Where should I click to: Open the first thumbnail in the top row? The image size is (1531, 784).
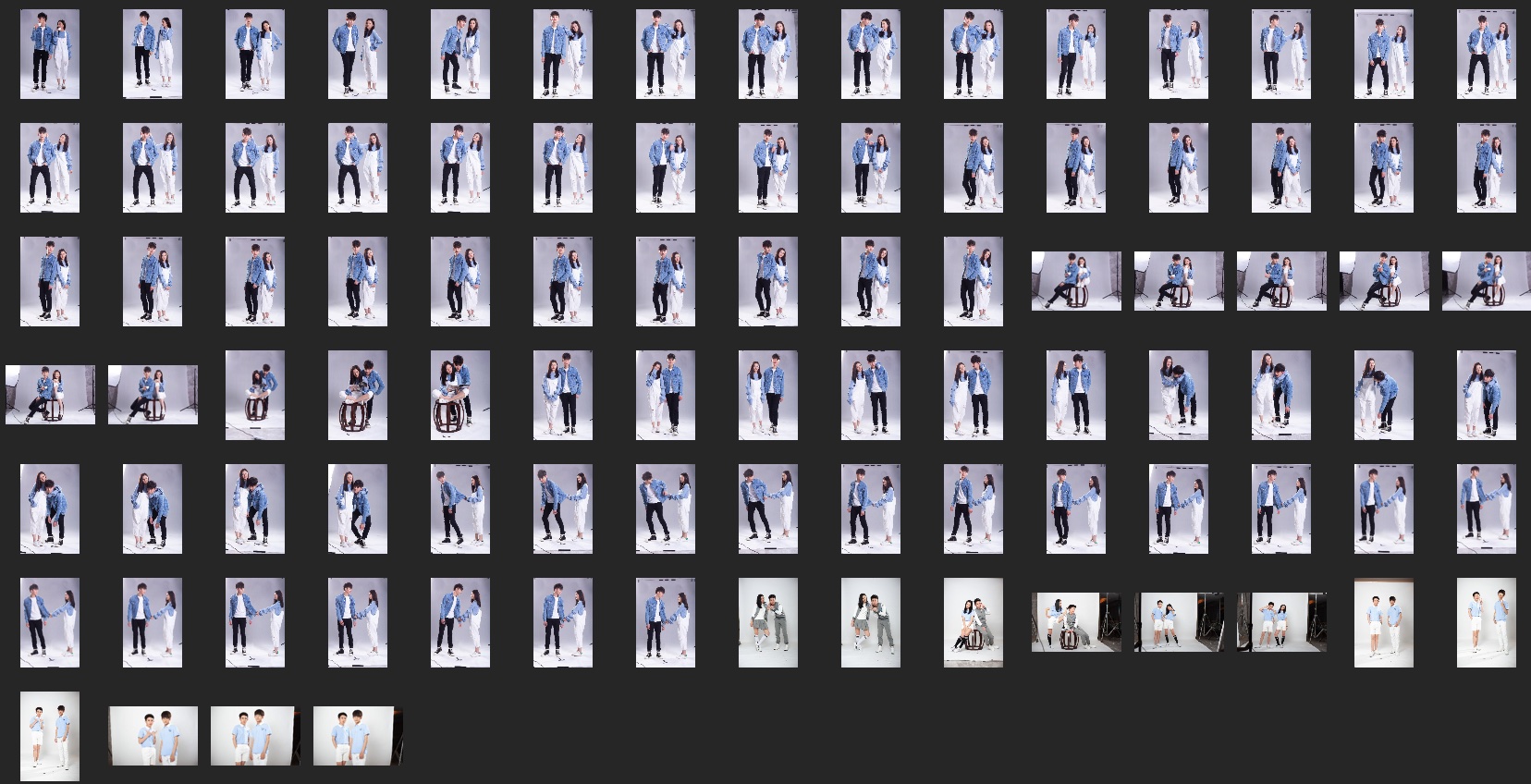50,55
